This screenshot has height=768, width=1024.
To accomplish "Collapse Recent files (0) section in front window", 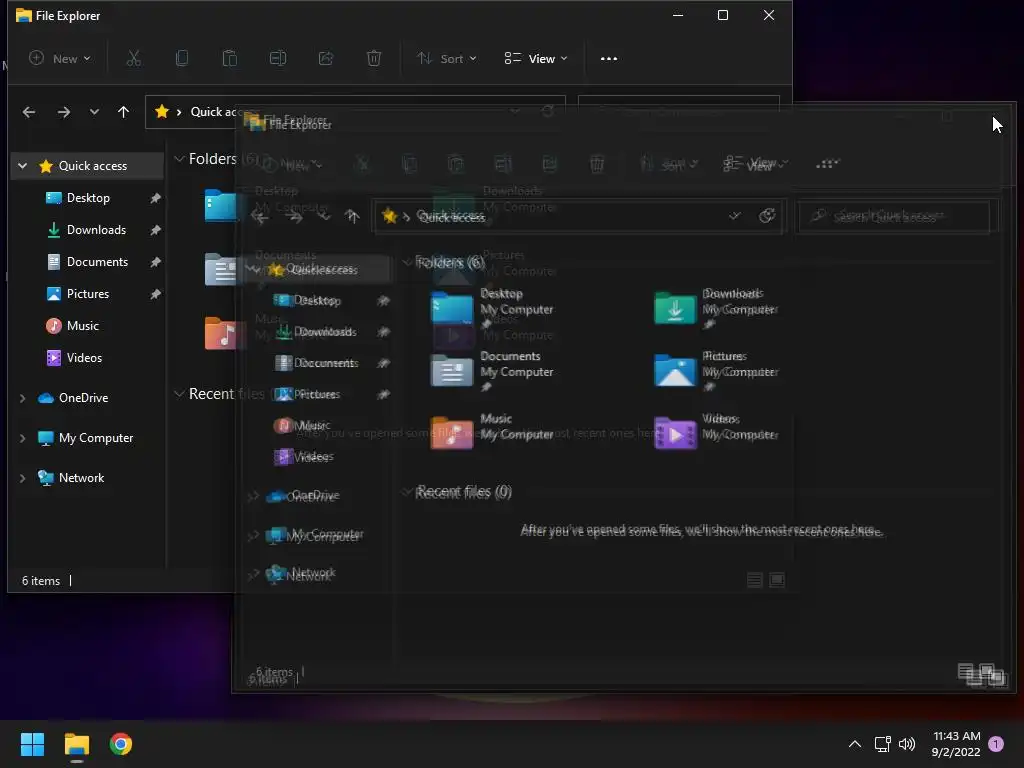I will 407,491.
